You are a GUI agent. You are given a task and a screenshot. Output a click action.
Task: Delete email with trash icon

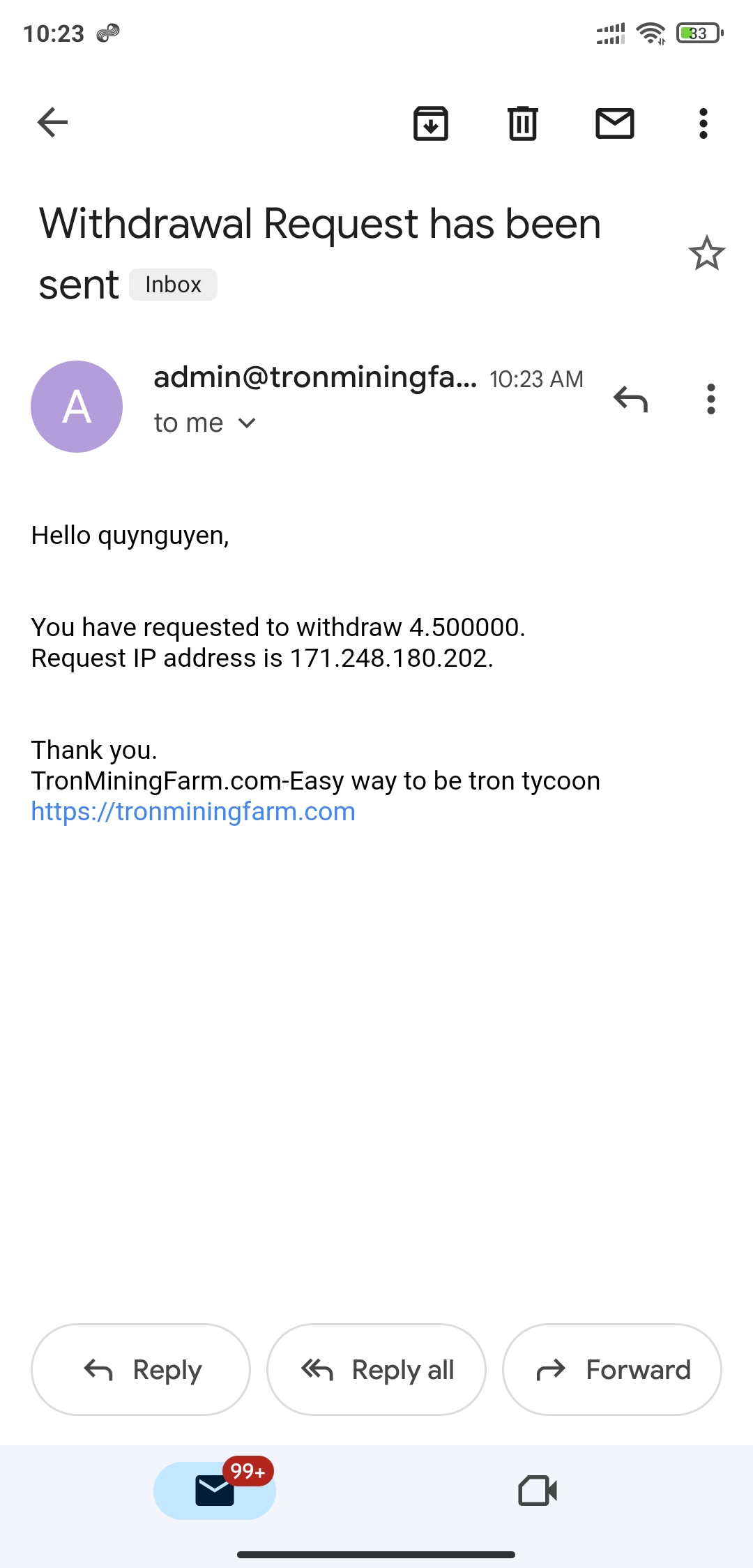coord(522,123)
